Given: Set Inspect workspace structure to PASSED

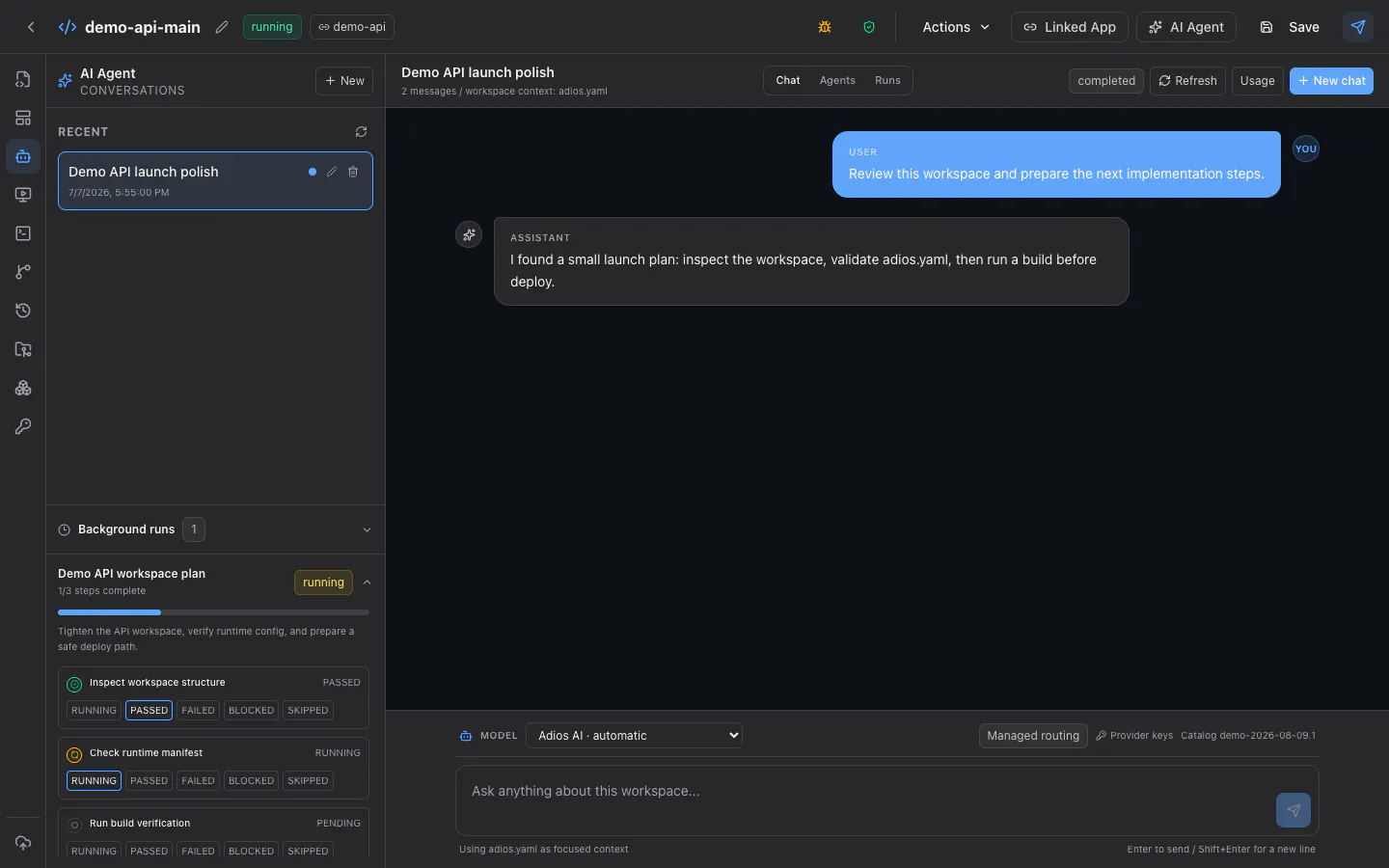Looking at the screenshot, I should point(149,711).
